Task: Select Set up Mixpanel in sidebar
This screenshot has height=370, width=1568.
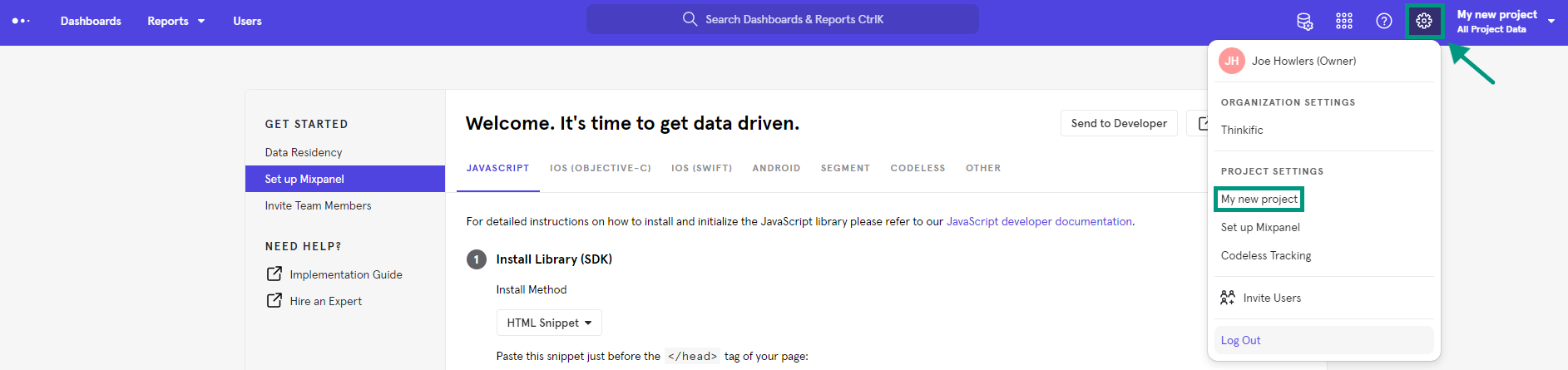Action: pos(345,179)
